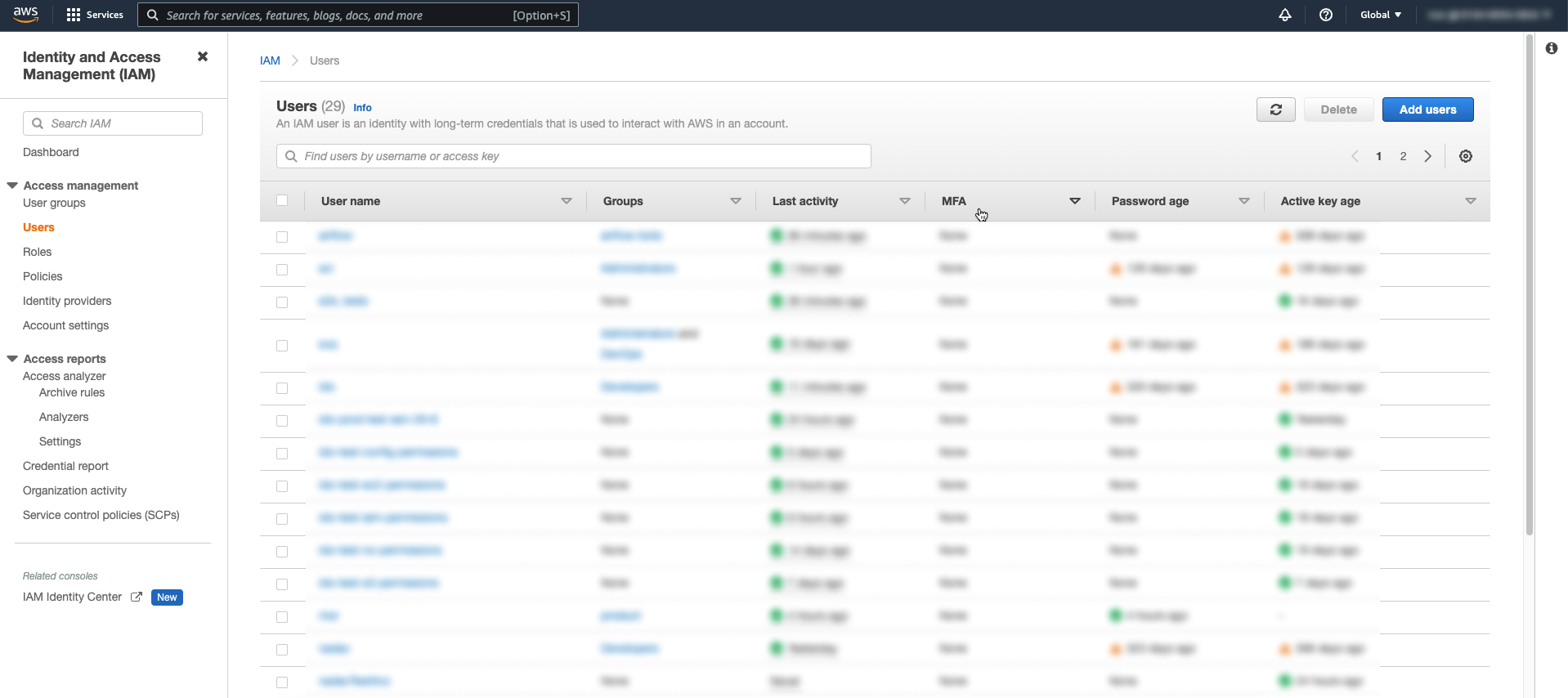This screenshot has width=1568, height=698.
Task: Go to previous page of users
Action: click(x=1355, y=156)
